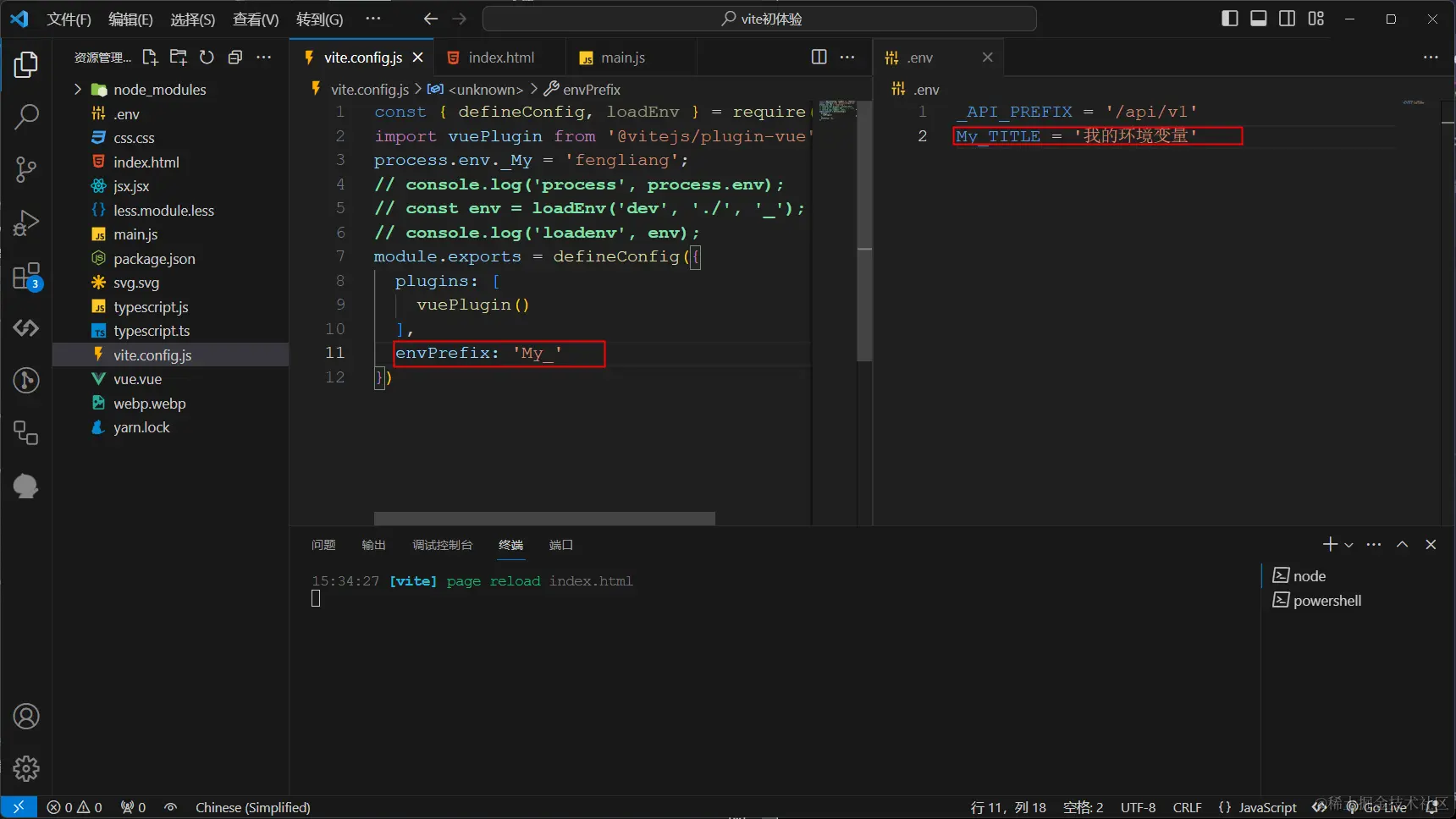Create a new terminal with plus icon
This screenshot has width=1456, height=819.
tap(1330, 544)
